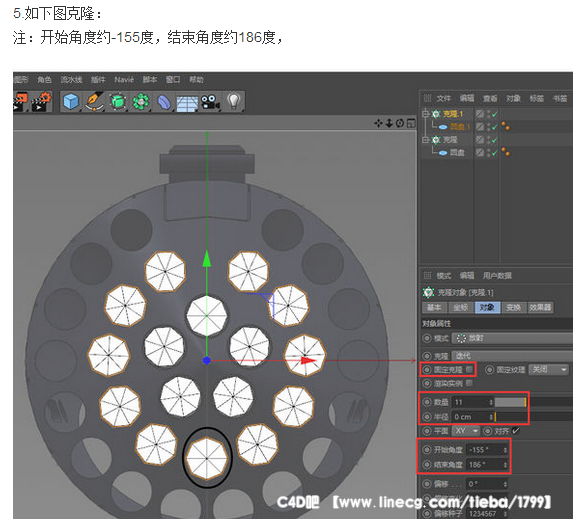Screen dimensions: 577x519
Task: Select the Cube primitive tool
Action: [70, 101]
